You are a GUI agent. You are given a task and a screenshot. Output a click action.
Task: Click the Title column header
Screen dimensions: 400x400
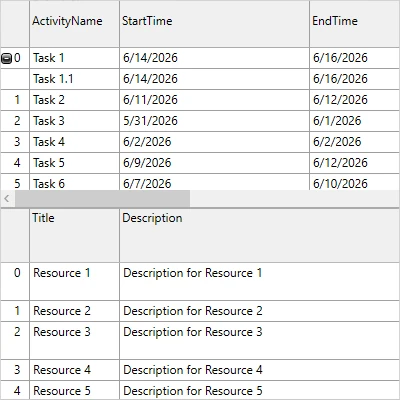point(74,235)
